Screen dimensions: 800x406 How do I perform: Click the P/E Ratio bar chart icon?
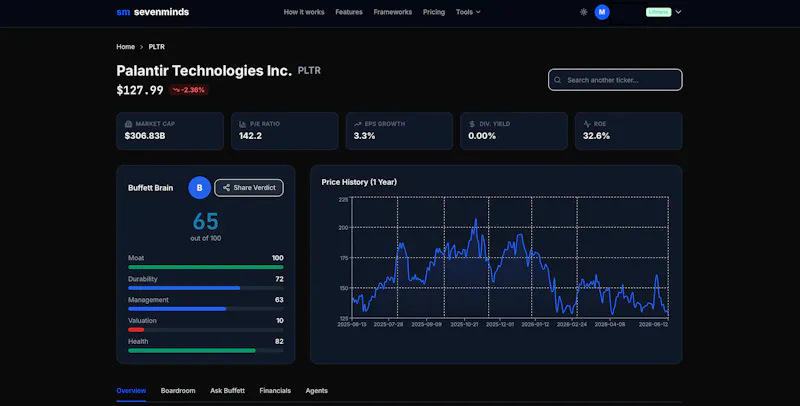243,124
